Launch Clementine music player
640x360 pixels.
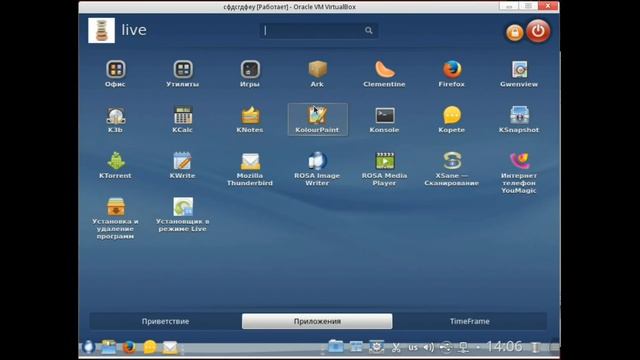click(384, 74)
